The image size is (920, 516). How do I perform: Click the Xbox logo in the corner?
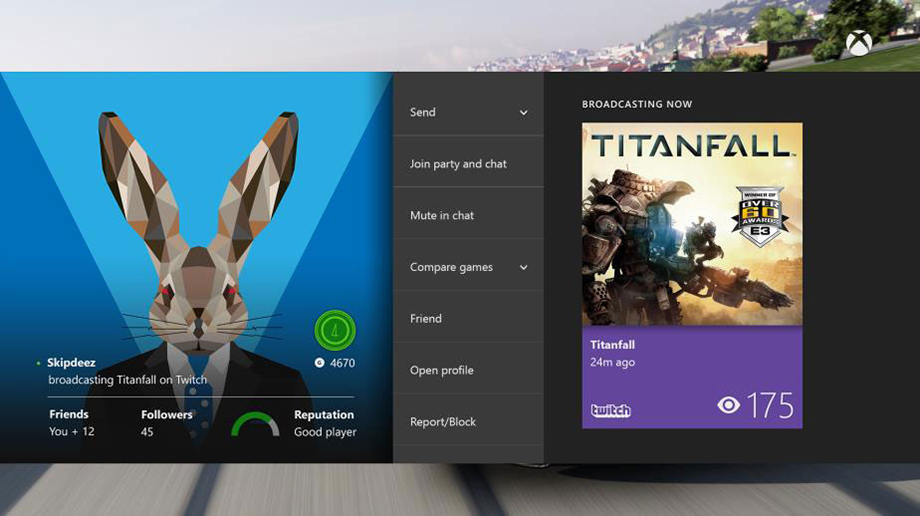858,43
